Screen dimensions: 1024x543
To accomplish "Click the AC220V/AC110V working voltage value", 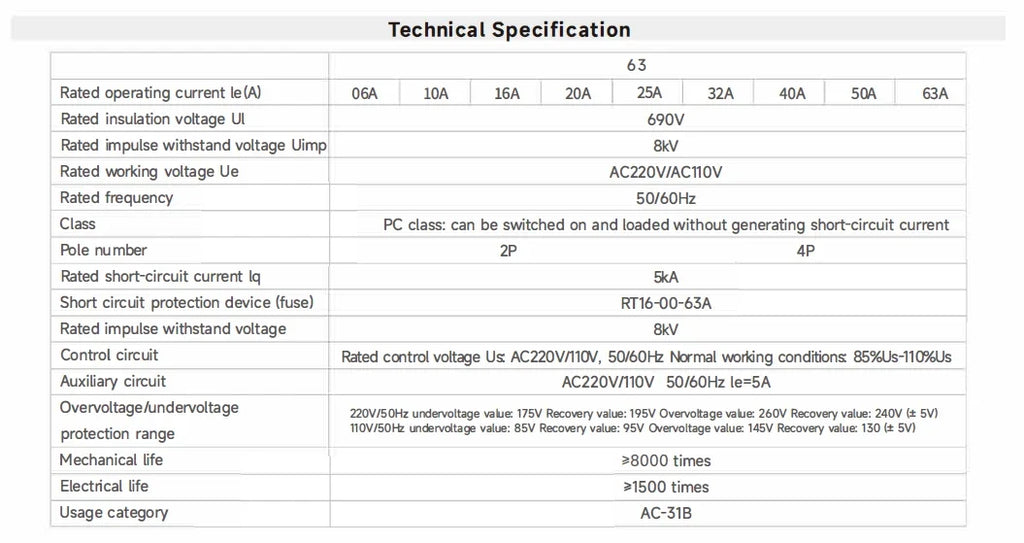I will point(665,172).
